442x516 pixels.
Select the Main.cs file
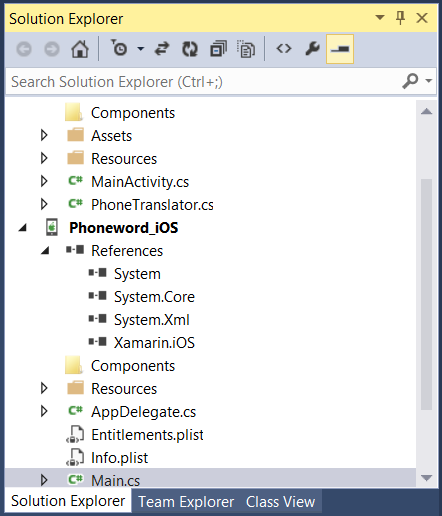pos(116,481)
